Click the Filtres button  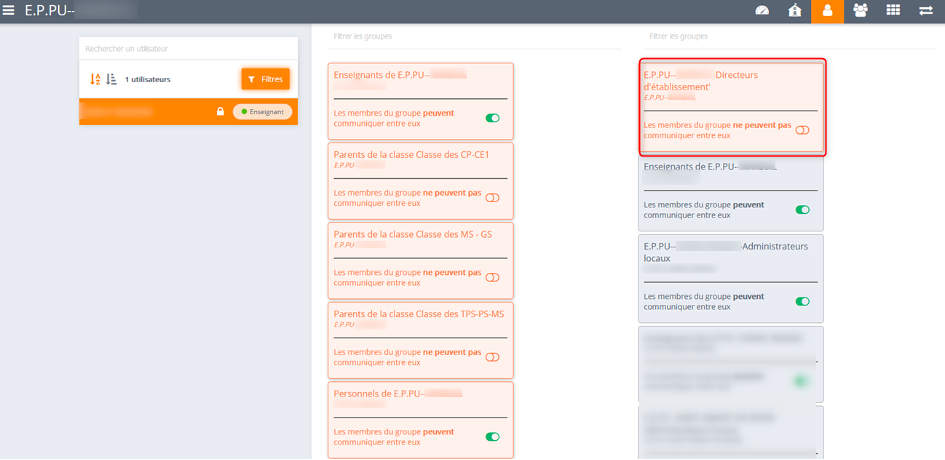265,79
